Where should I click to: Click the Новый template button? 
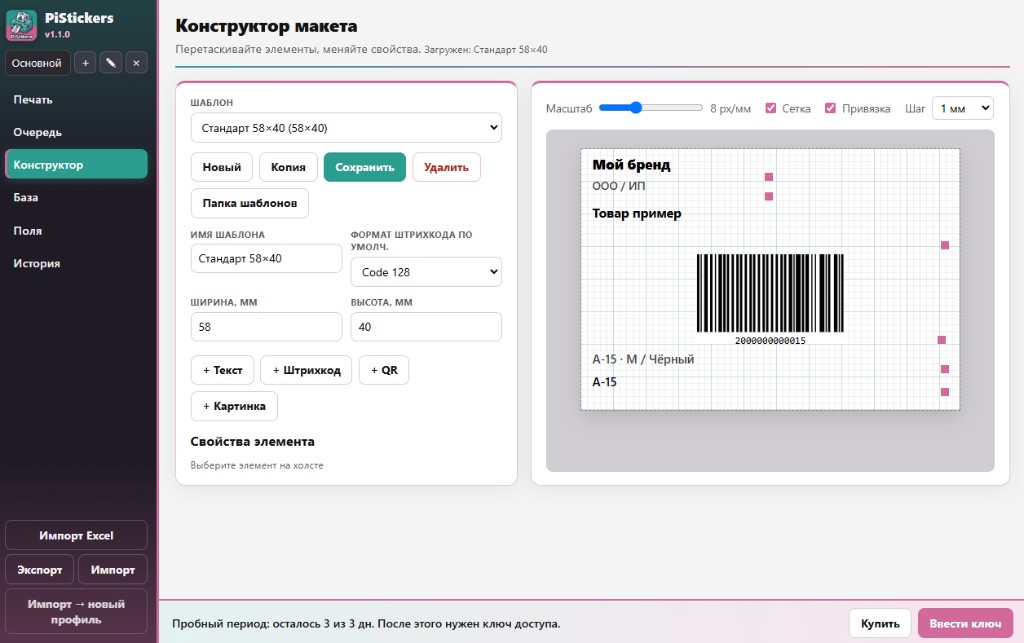(x=222, y=167)
